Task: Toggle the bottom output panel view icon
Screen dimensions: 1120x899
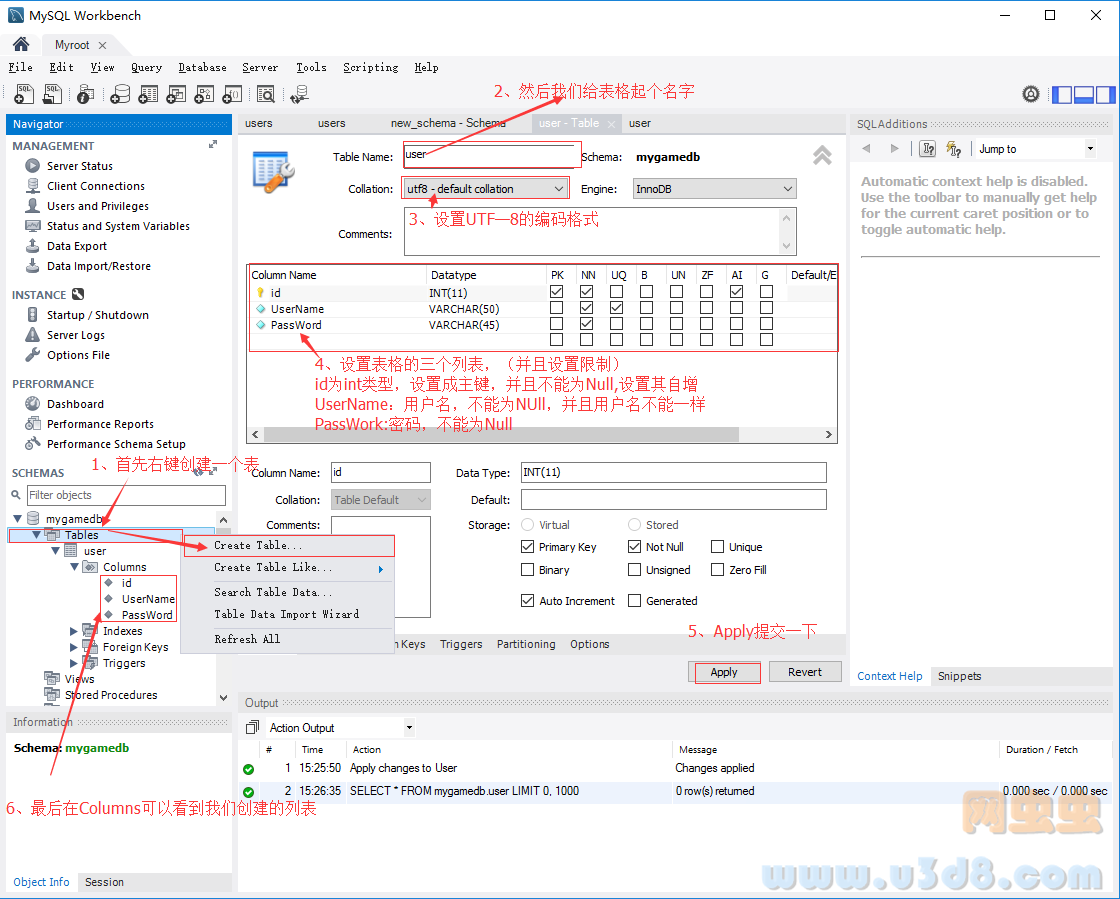Action: (1084, 94)
